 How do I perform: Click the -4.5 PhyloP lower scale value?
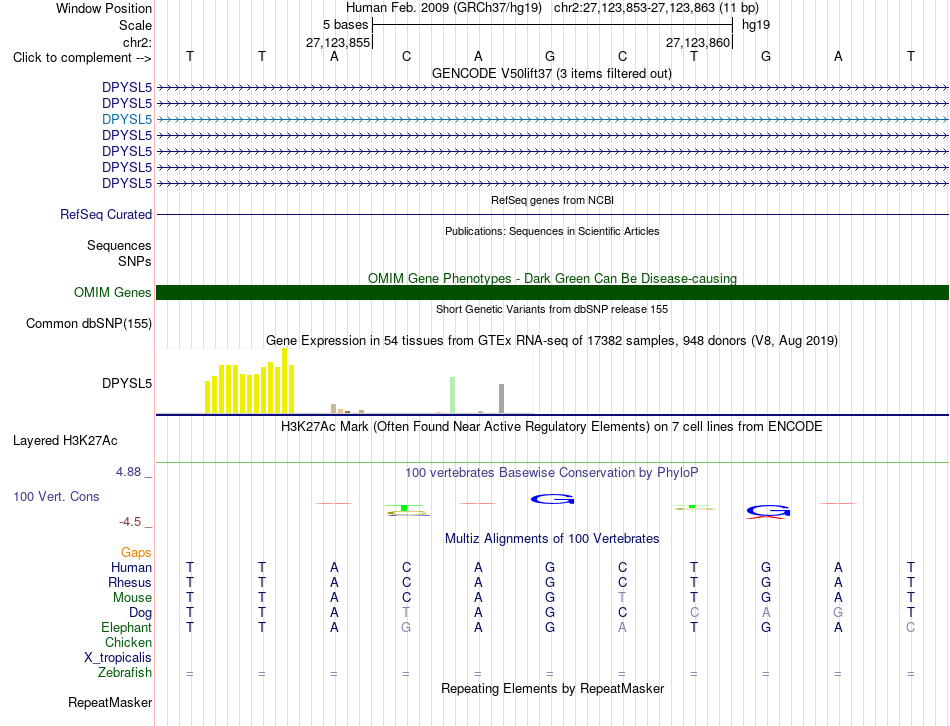coord(130,522)
